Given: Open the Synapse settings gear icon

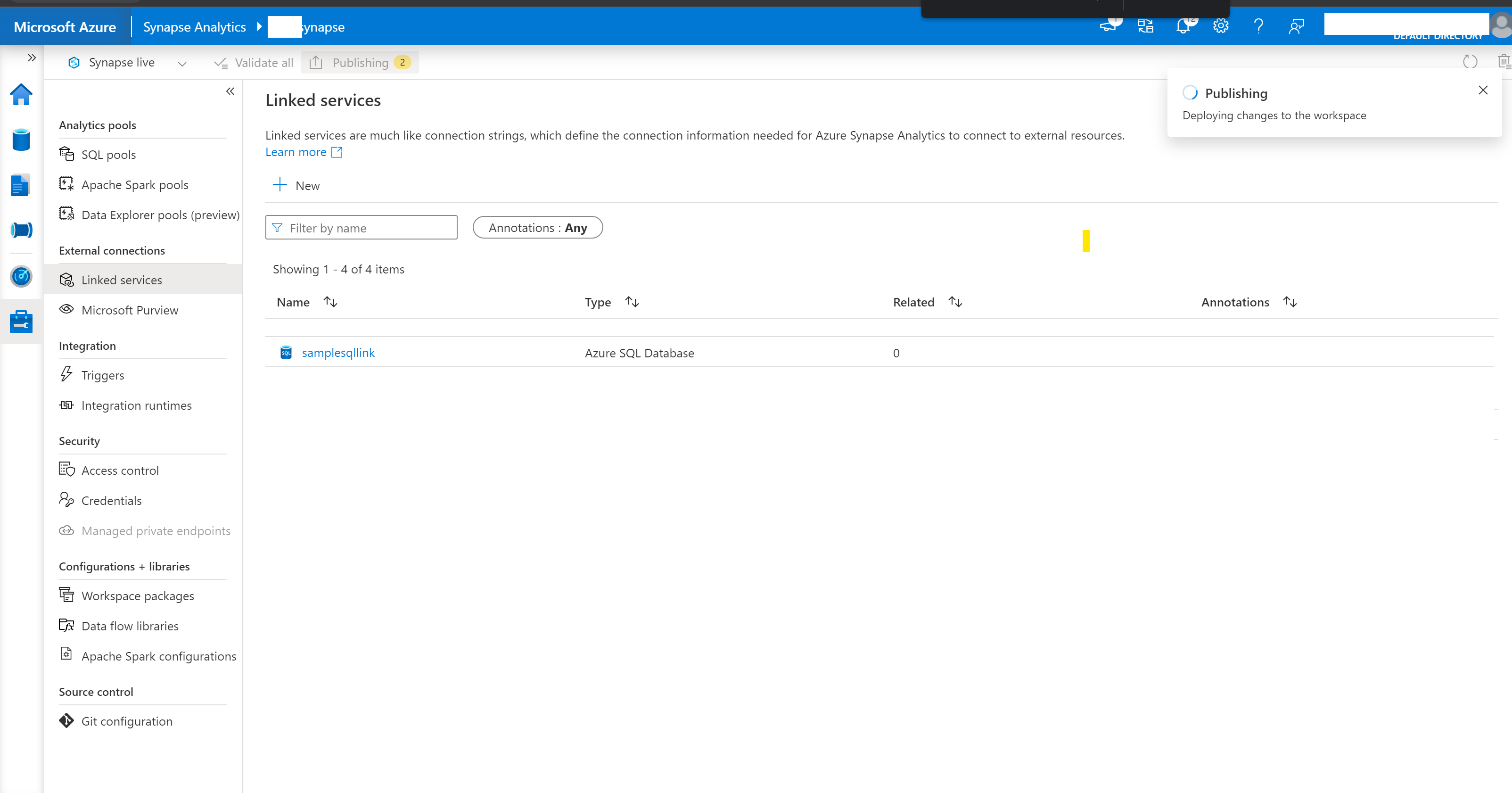Looking at the screenshot, I should [1220, 26].
